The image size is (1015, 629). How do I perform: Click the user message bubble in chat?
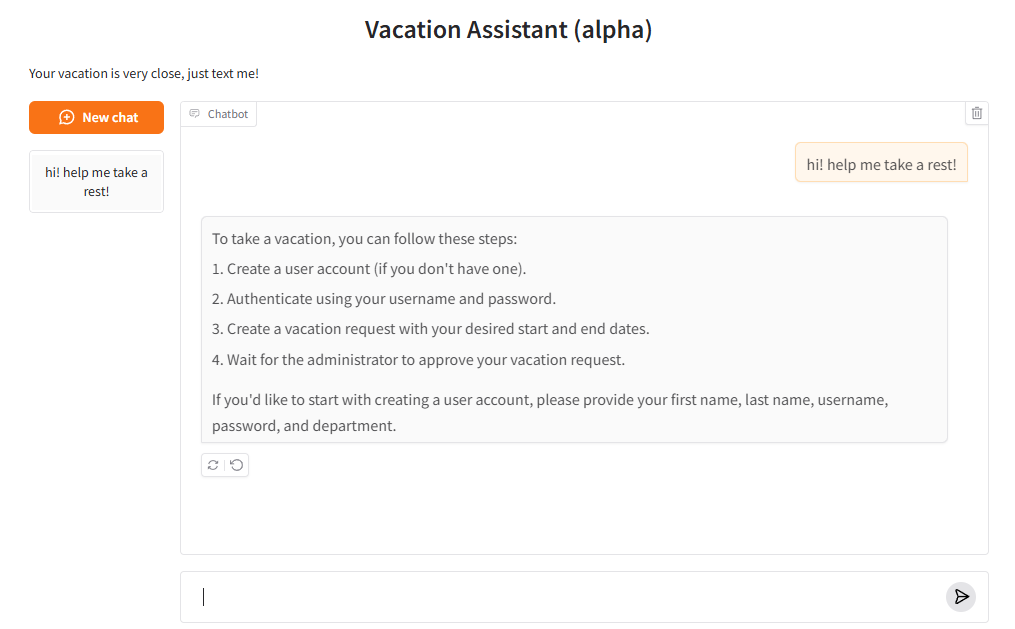(x=881, y=165)
